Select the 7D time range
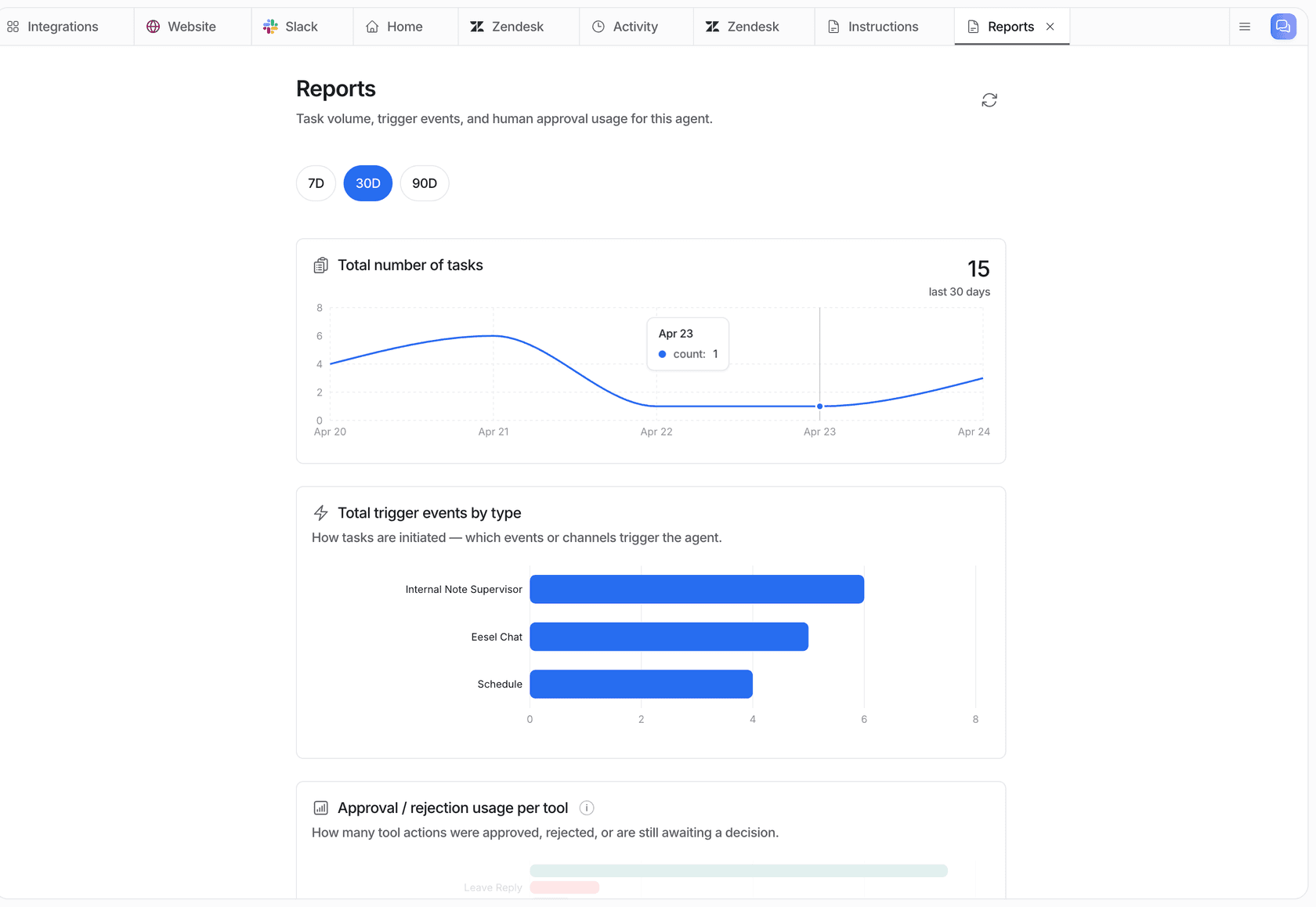 coord(316,183)
